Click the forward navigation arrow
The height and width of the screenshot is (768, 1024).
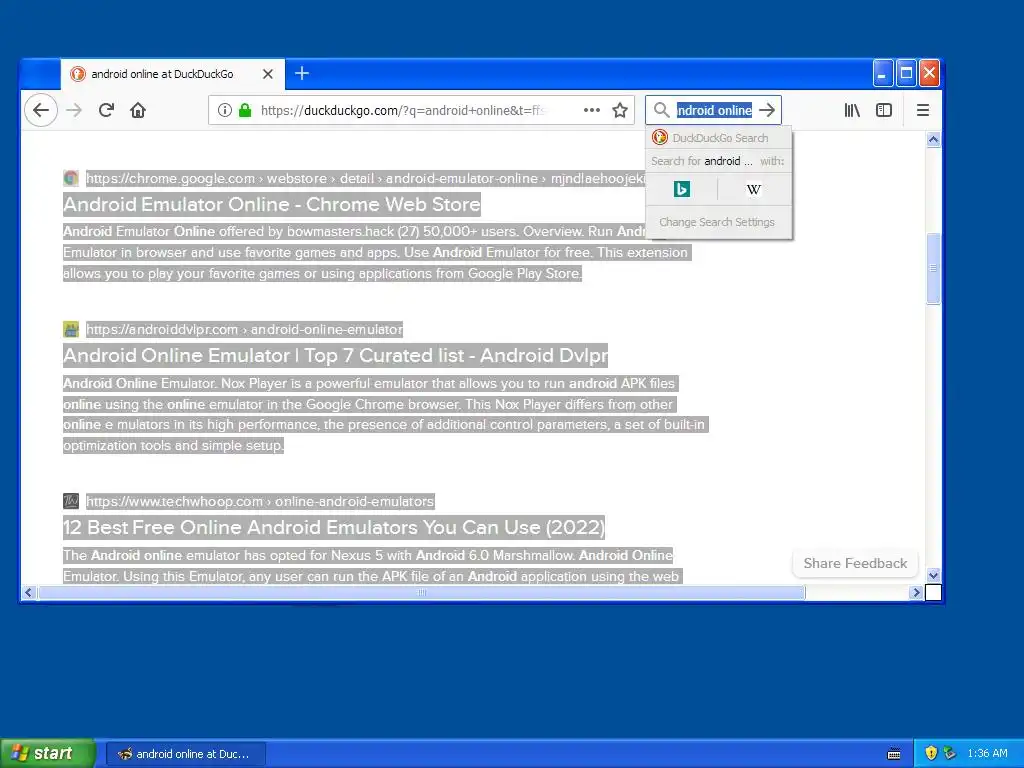74,110
